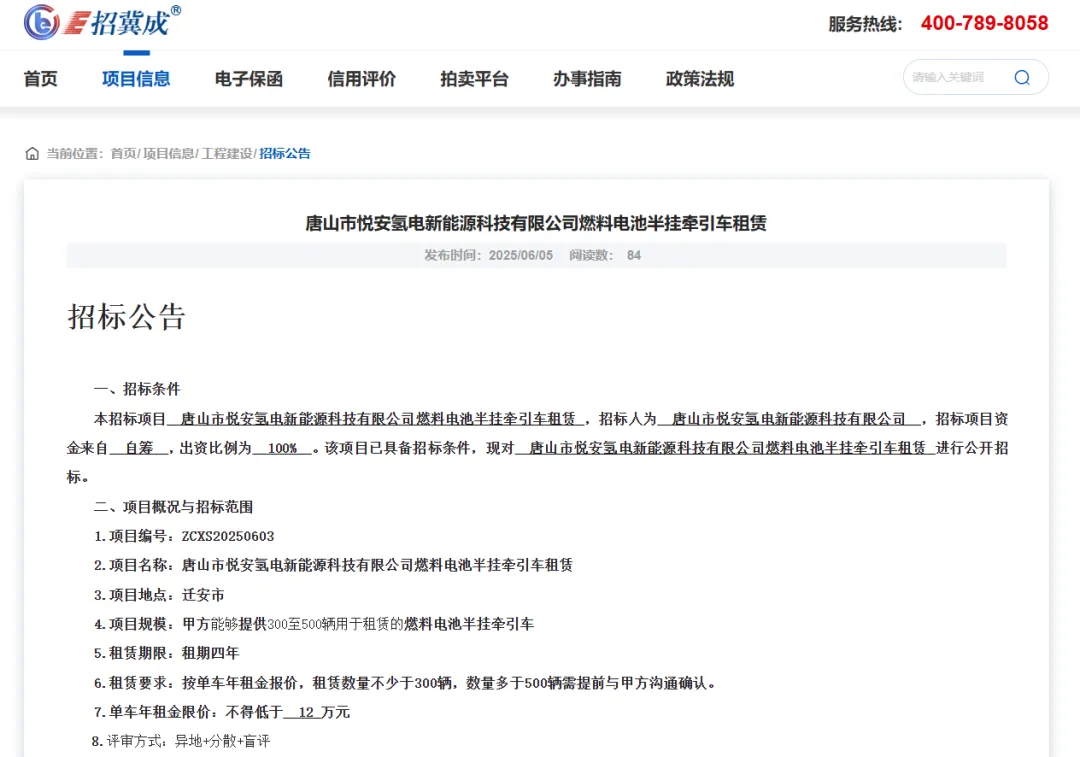Click the line 7.单车年租金限价
Viewport: 1080px width, 757px height.
click(x=222, y=712)
